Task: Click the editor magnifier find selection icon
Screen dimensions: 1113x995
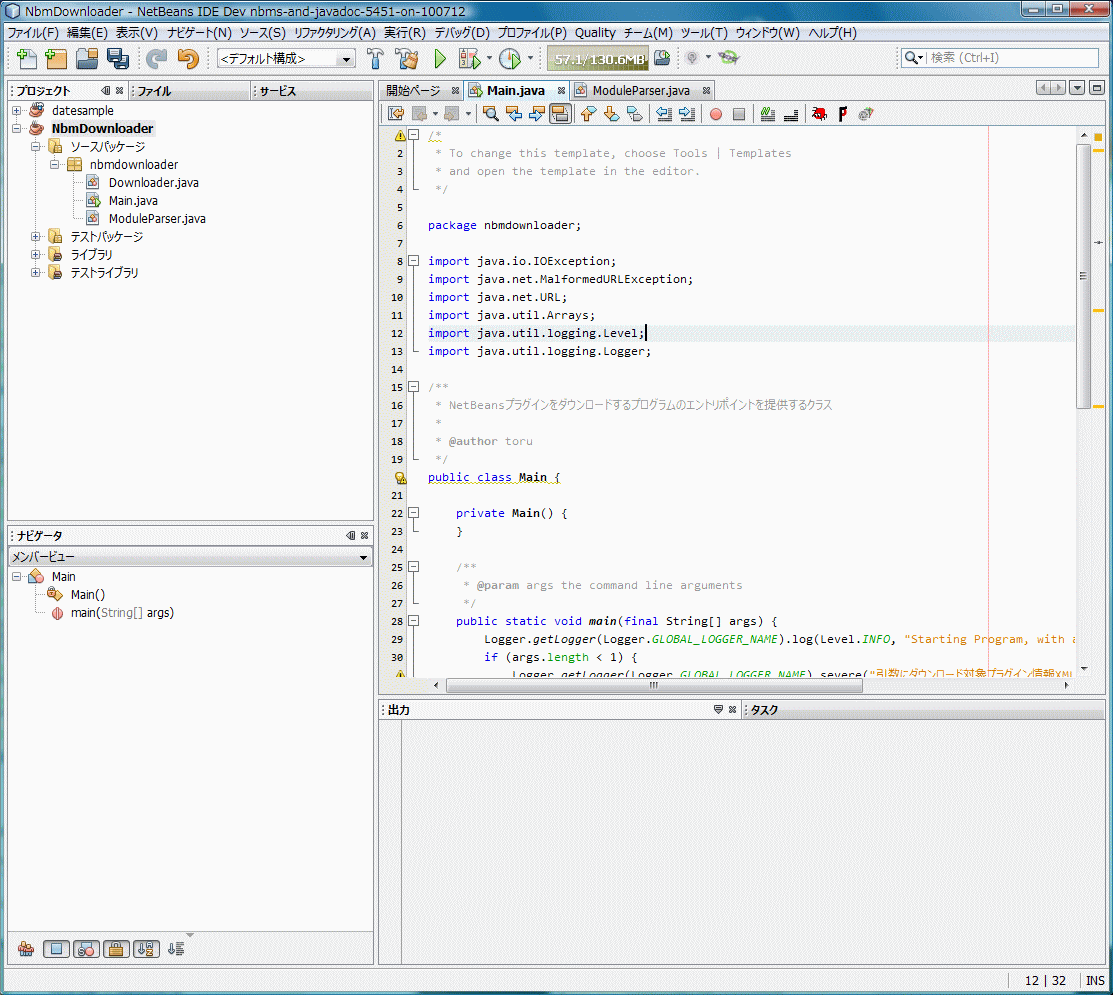Action: pos(490,114)
